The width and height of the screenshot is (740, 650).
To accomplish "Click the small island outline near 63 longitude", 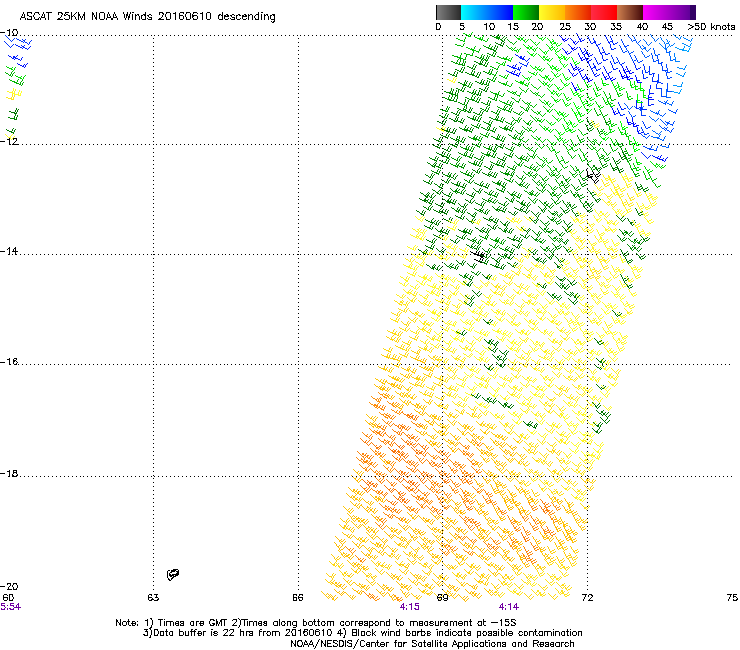I will 173,574.
